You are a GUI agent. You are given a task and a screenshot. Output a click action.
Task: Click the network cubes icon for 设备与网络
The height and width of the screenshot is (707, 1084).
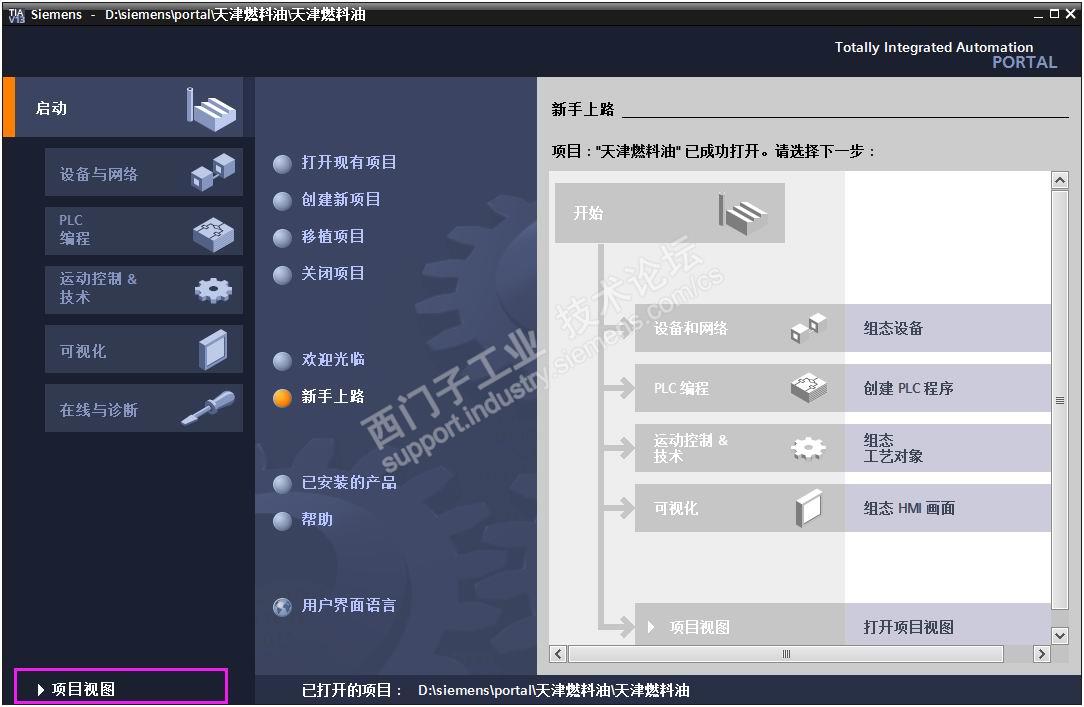tap(213, 172)
